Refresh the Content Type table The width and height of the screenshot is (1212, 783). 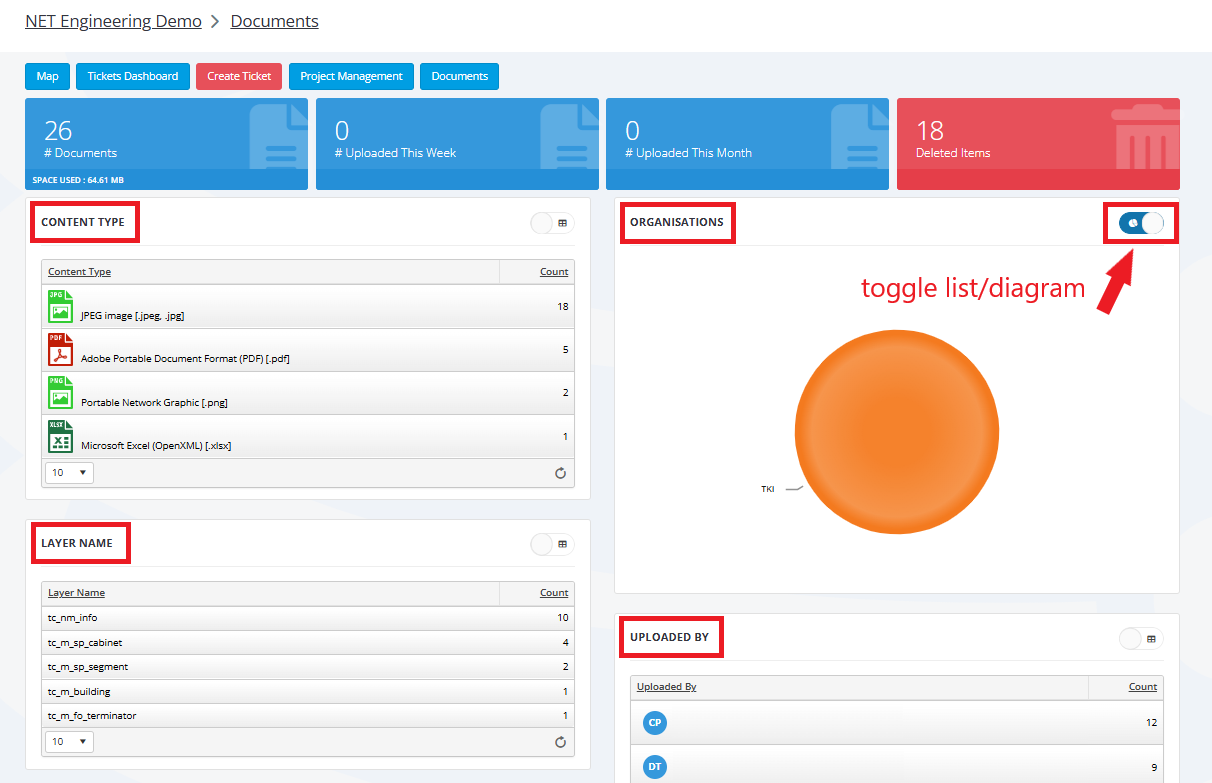560,473
